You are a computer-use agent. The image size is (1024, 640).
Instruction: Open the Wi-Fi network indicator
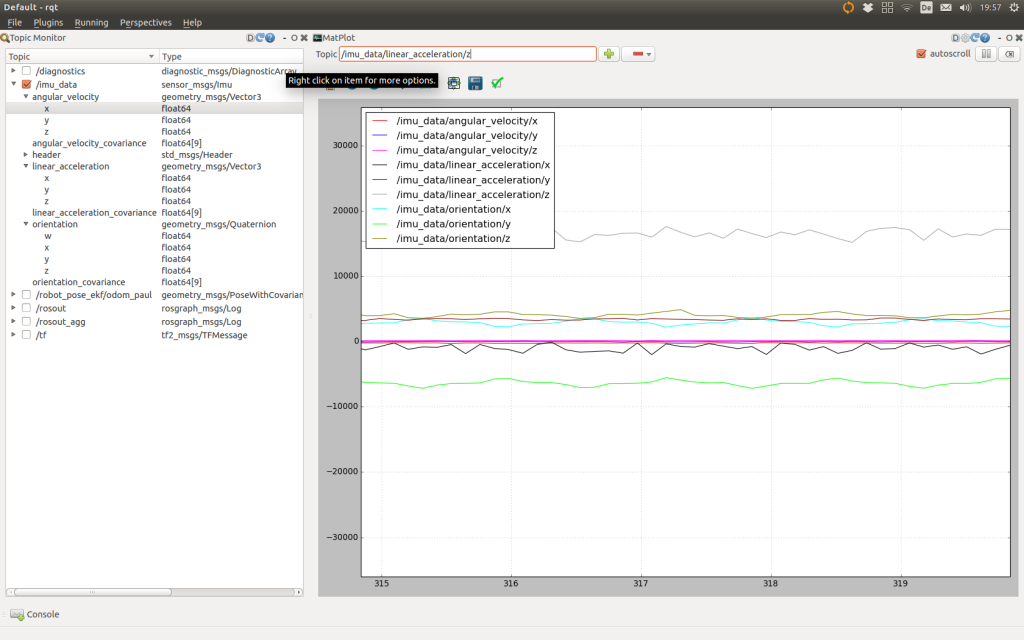[x=906, y=7]
